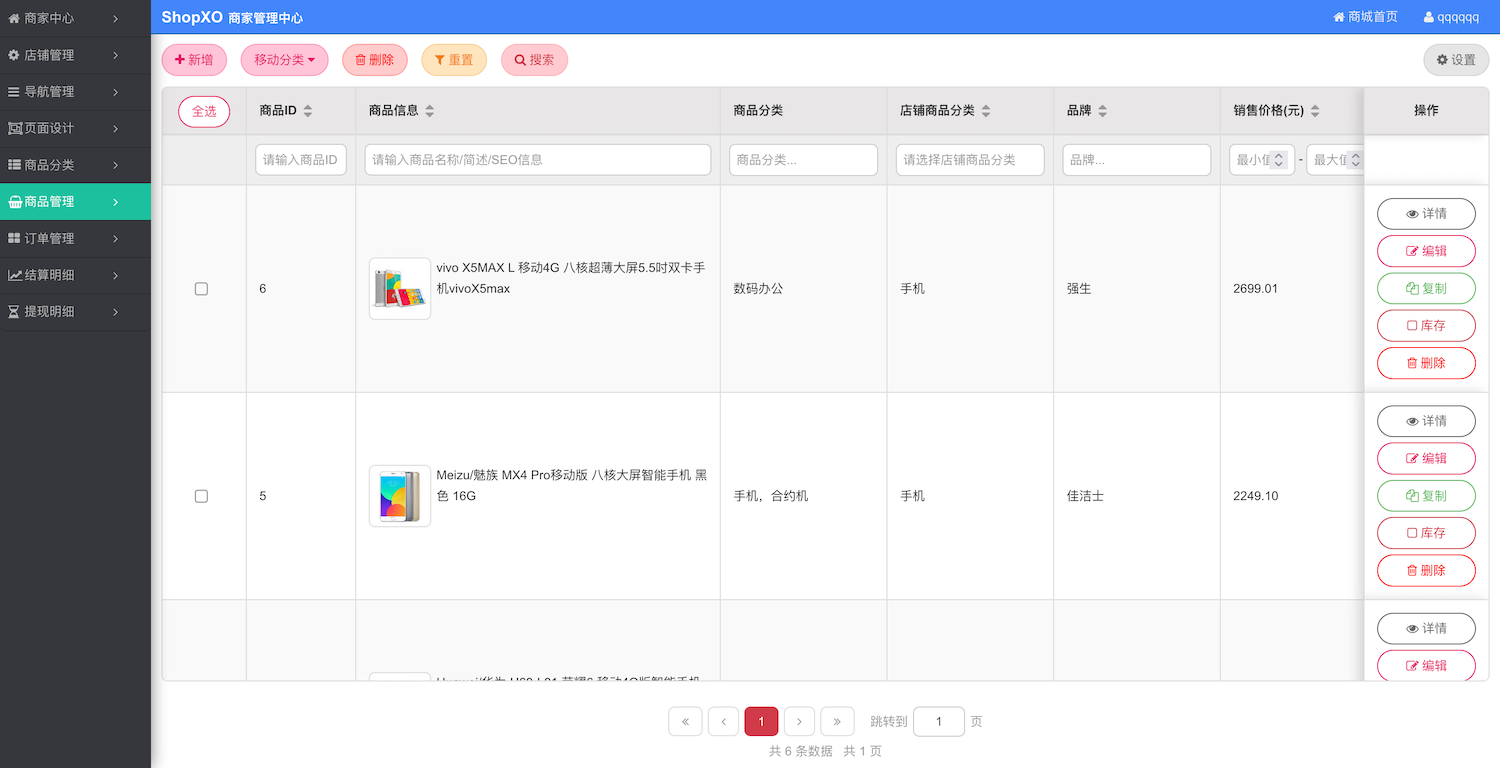
Task: Toggle the 全选 select-all button
Action: click(x=204, y=111)
